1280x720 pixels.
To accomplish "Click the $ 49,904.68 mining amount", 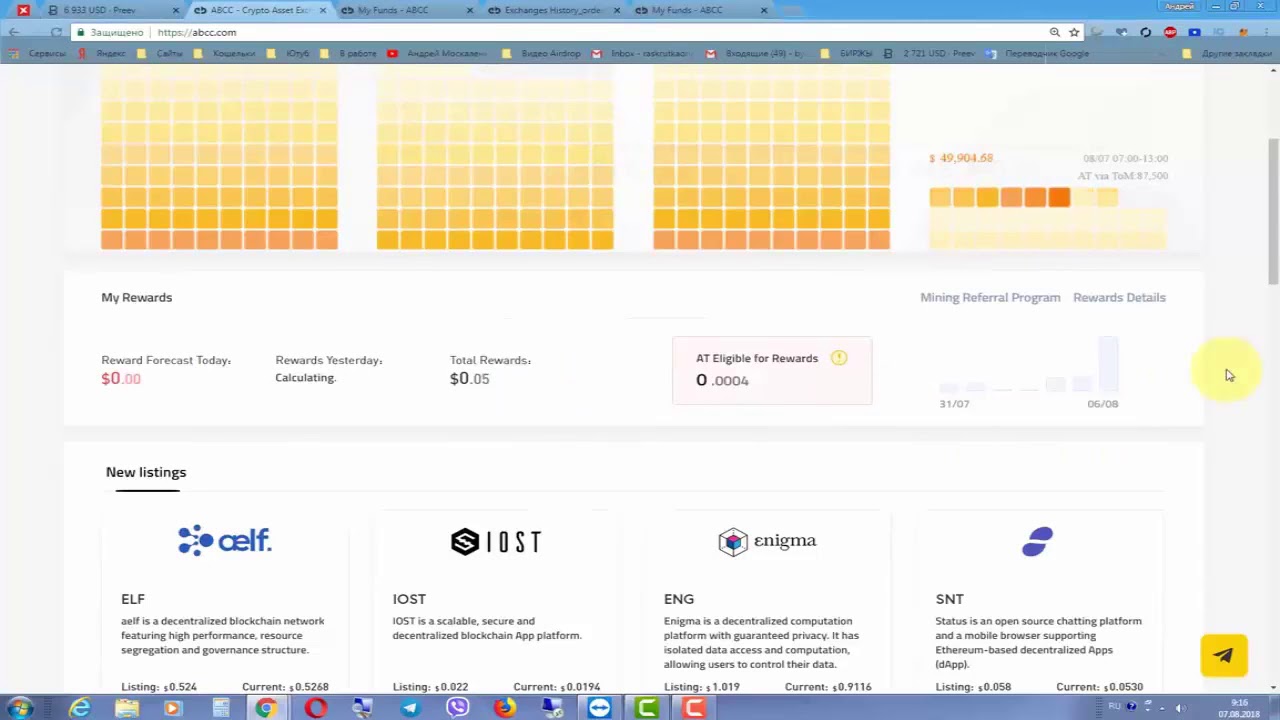I will (x=961, y=158).
